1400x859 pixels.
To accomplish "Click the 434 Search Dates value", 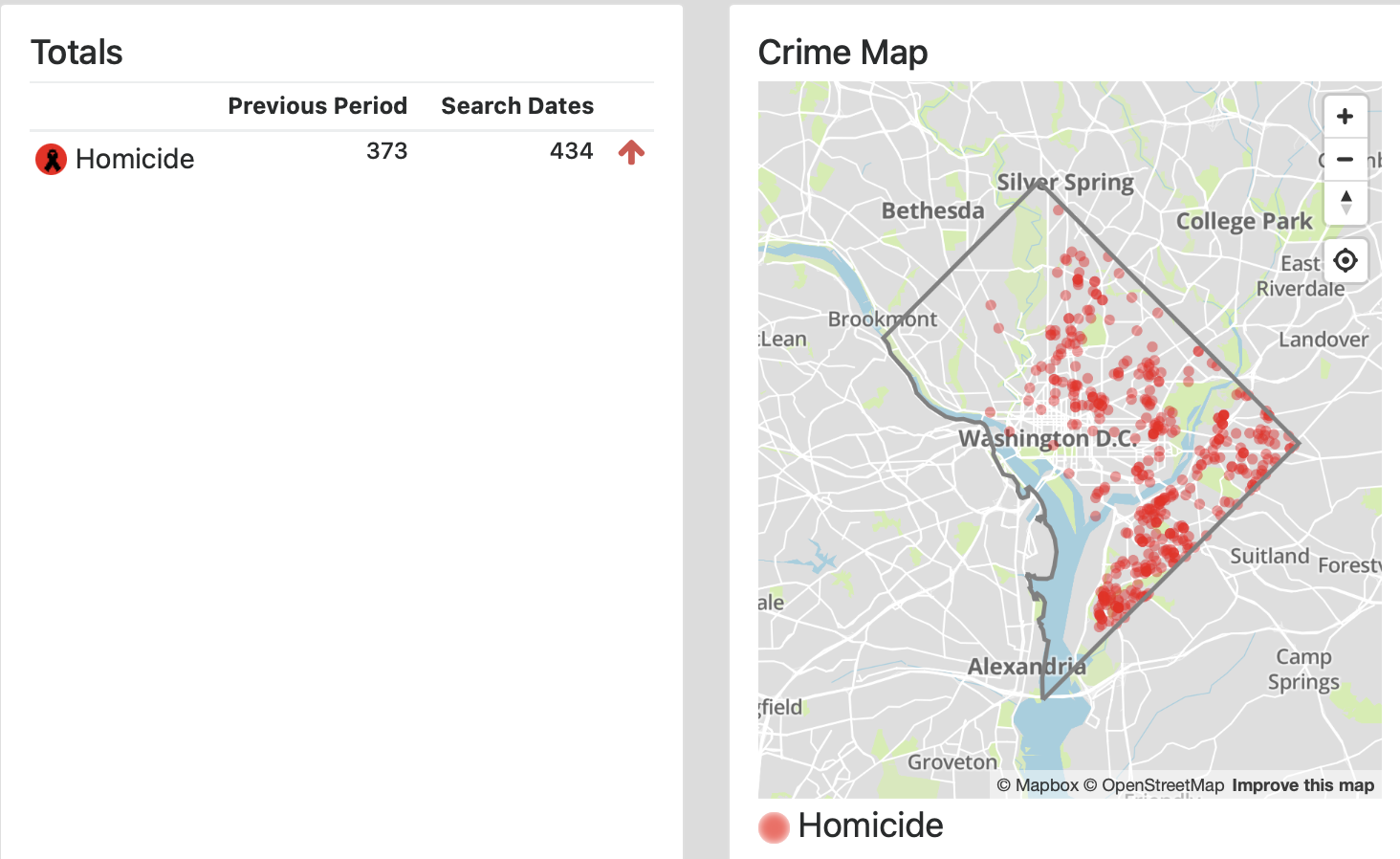I will [x=571, y=150].
